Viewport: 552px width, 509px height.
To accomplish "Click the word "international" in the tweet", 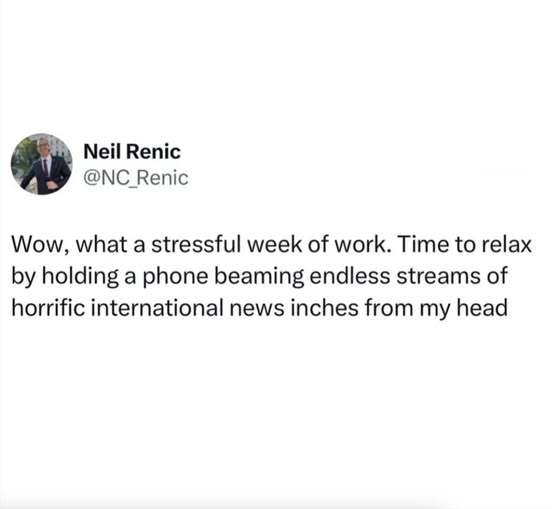I will tap(157, 308).
